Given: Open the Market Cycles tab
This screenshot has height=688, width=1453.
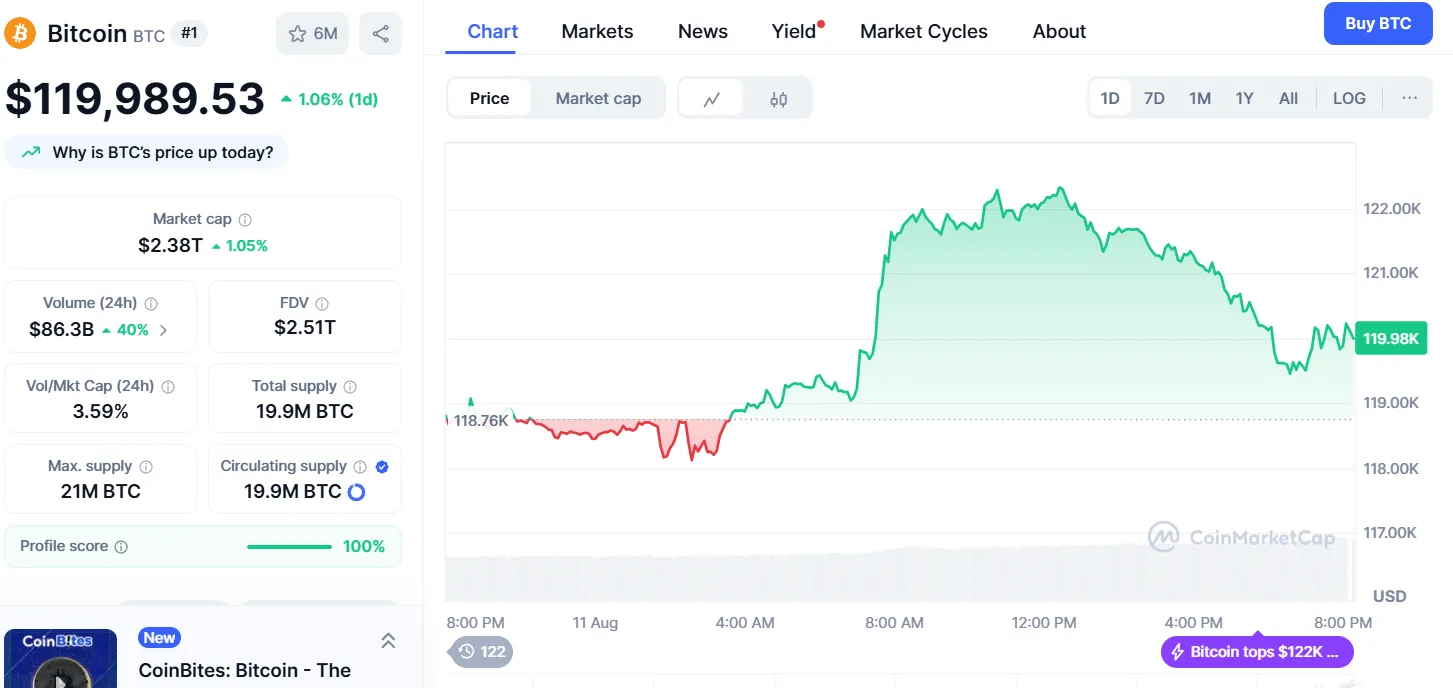Looking at the screenshot, I should point(923,31).
